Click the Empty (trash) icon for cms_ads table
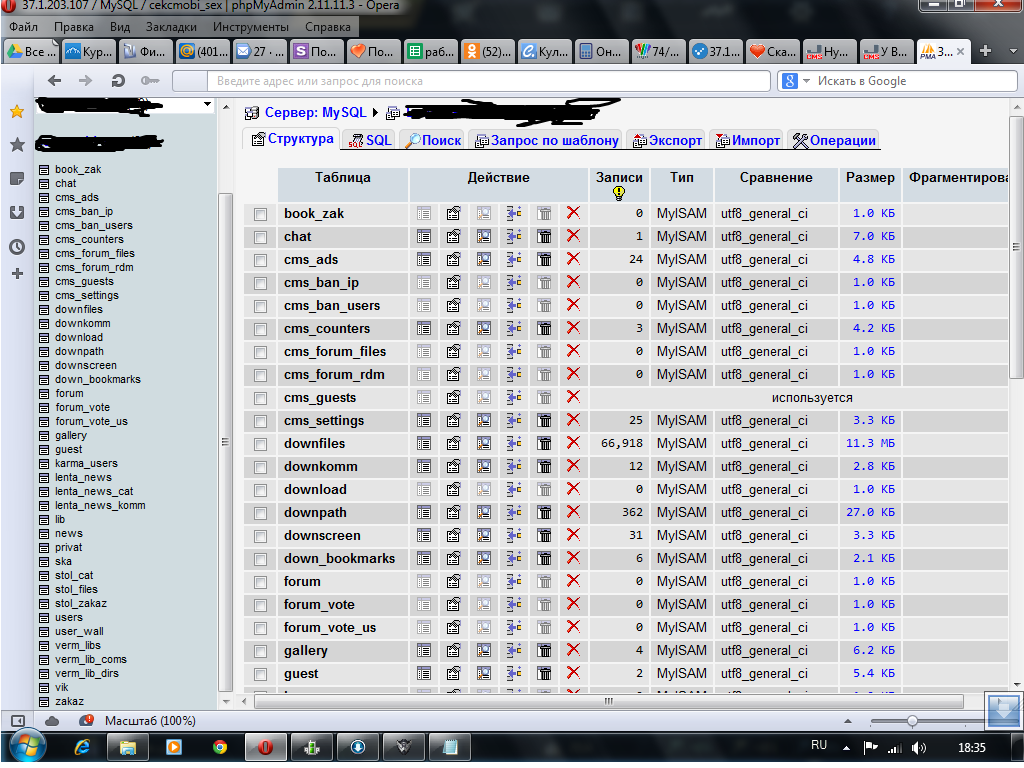Image resolution: width=1024 pixels, height=768 pixels. 544,259
